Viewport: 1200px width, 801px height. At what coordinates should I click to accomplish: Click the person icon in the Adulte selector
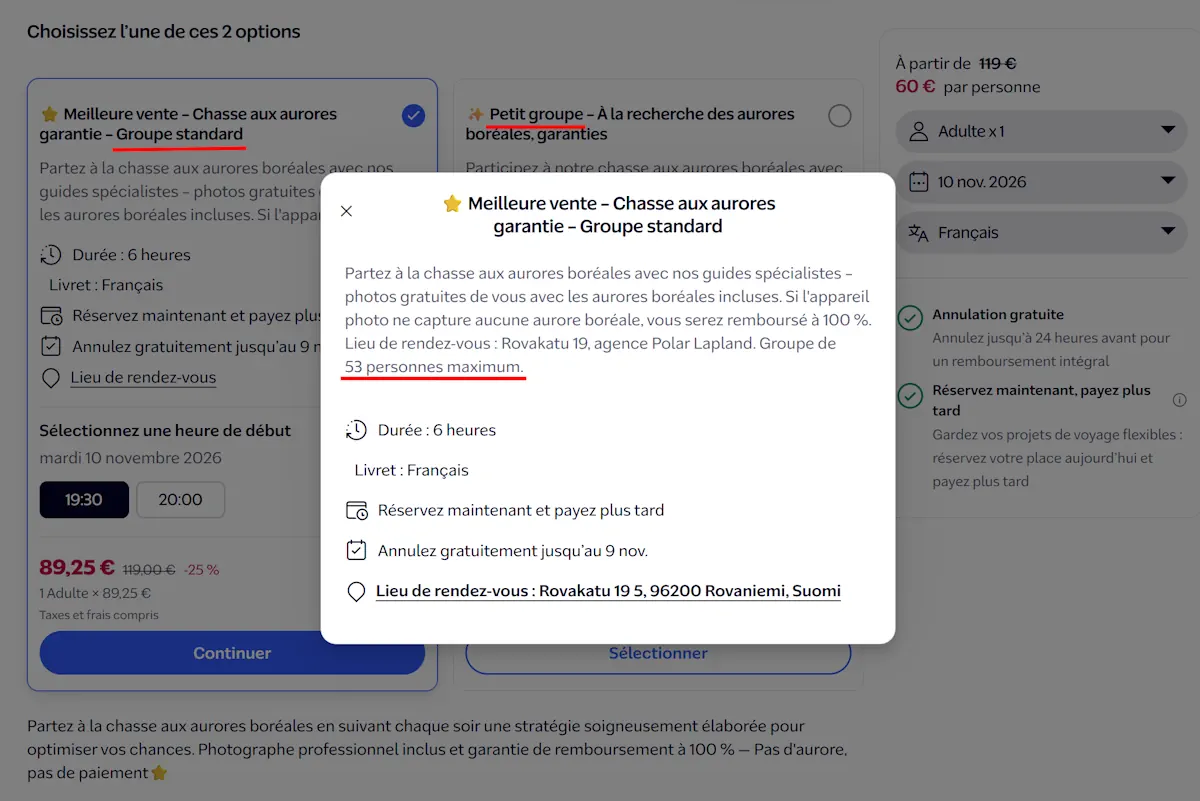point(918,131)
